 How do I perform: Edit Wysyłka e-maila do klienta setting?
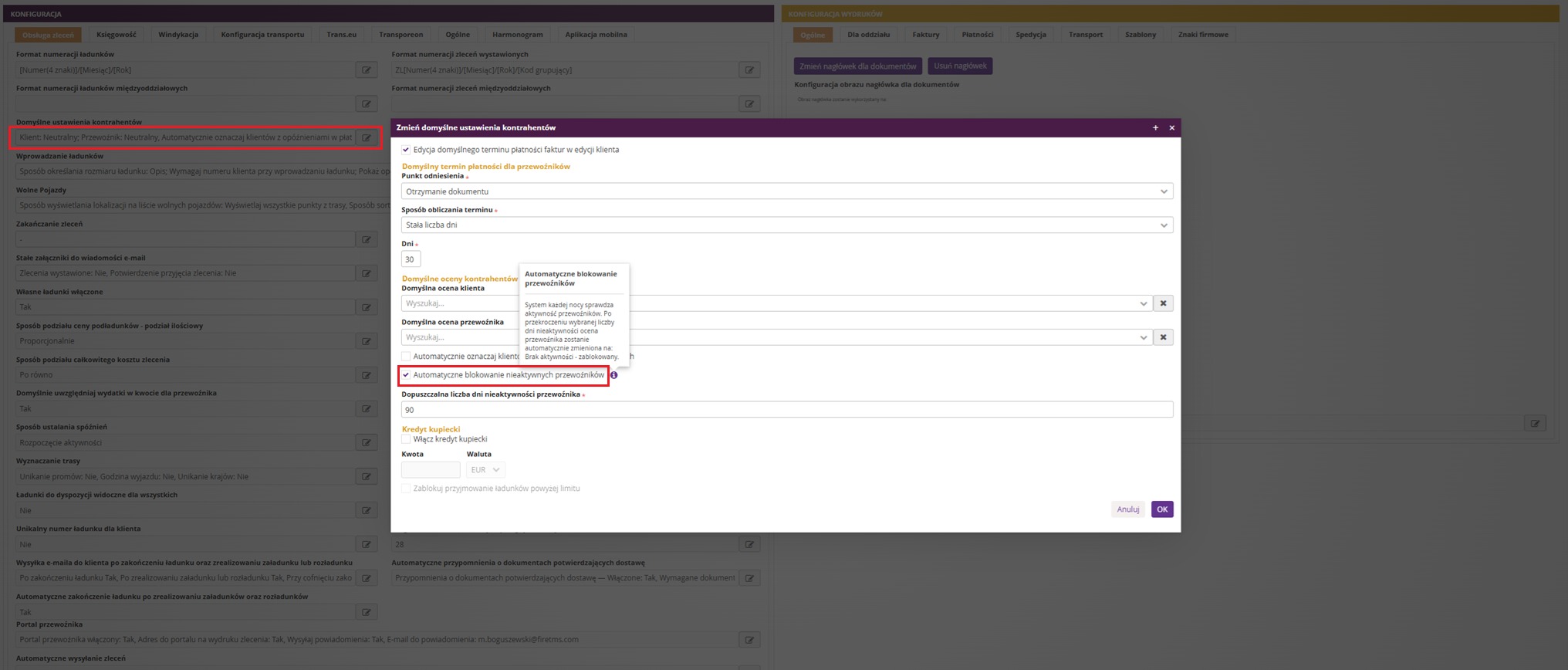[367, 578]
